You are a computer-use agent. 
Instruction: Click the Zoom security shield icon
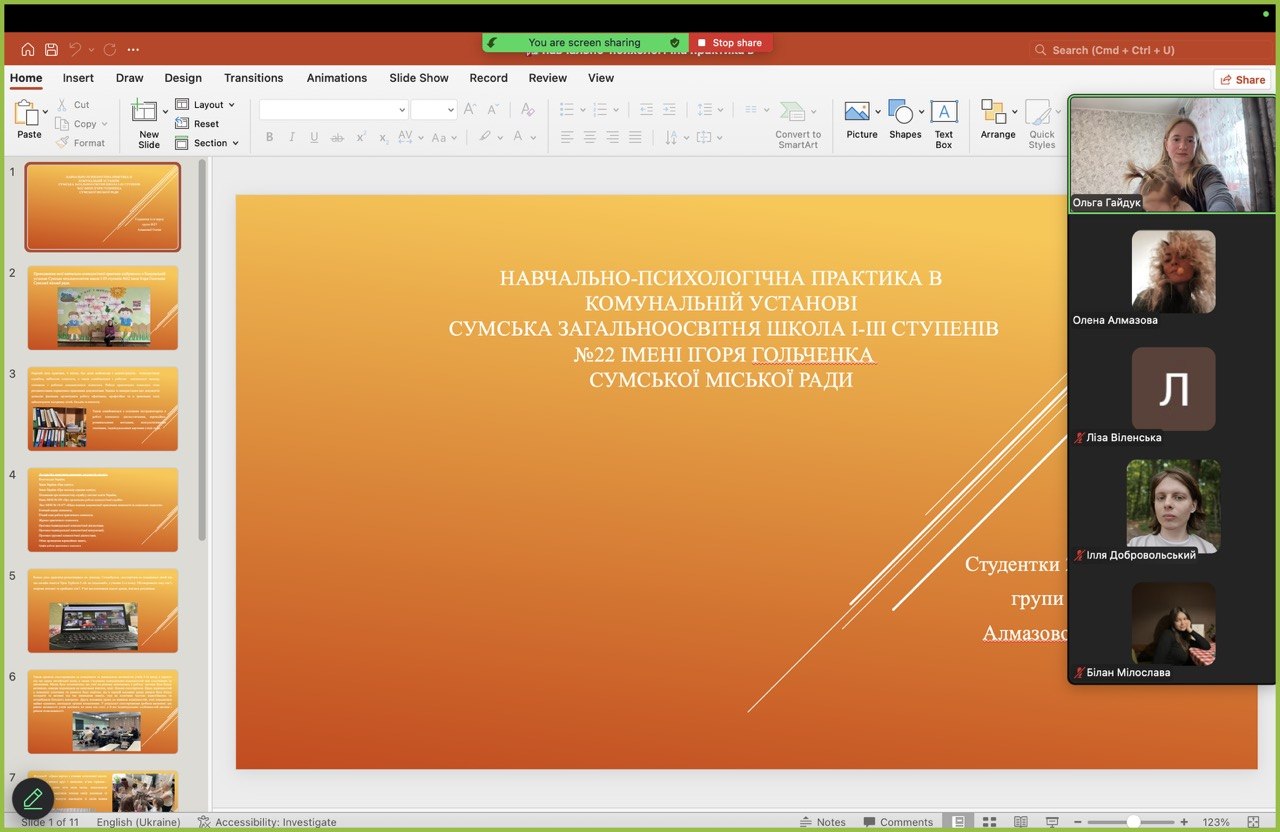tap(675, 43)
